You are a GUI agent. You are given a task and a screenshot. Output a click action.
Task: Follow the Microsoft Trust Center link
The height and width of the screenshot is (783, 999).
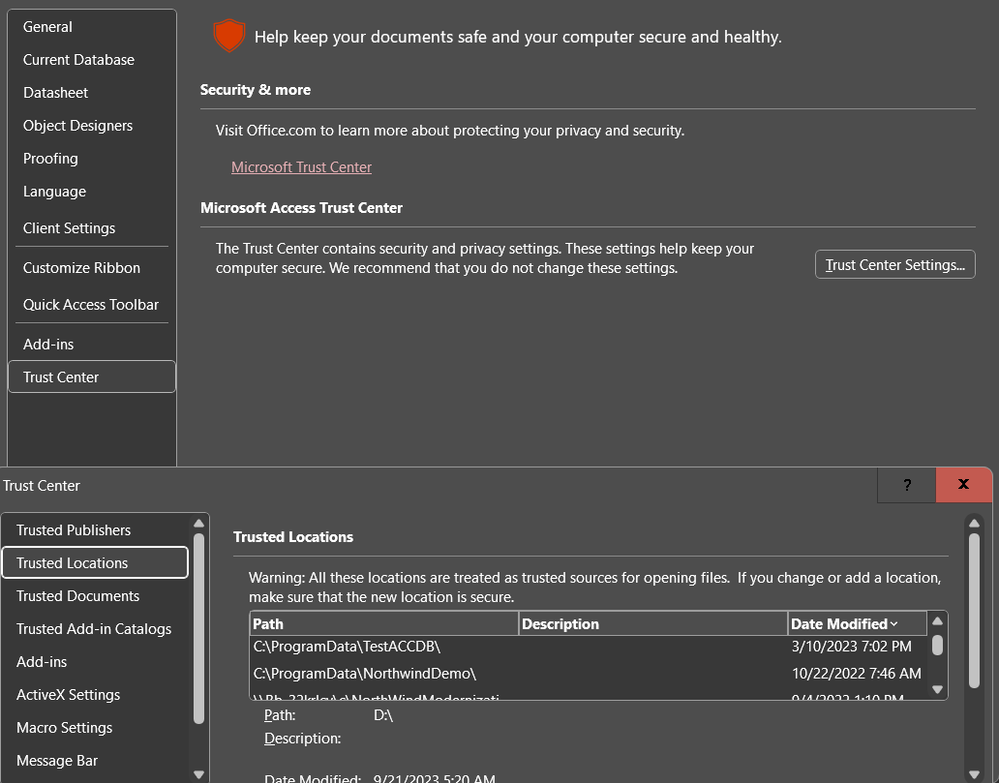point(301,167)
